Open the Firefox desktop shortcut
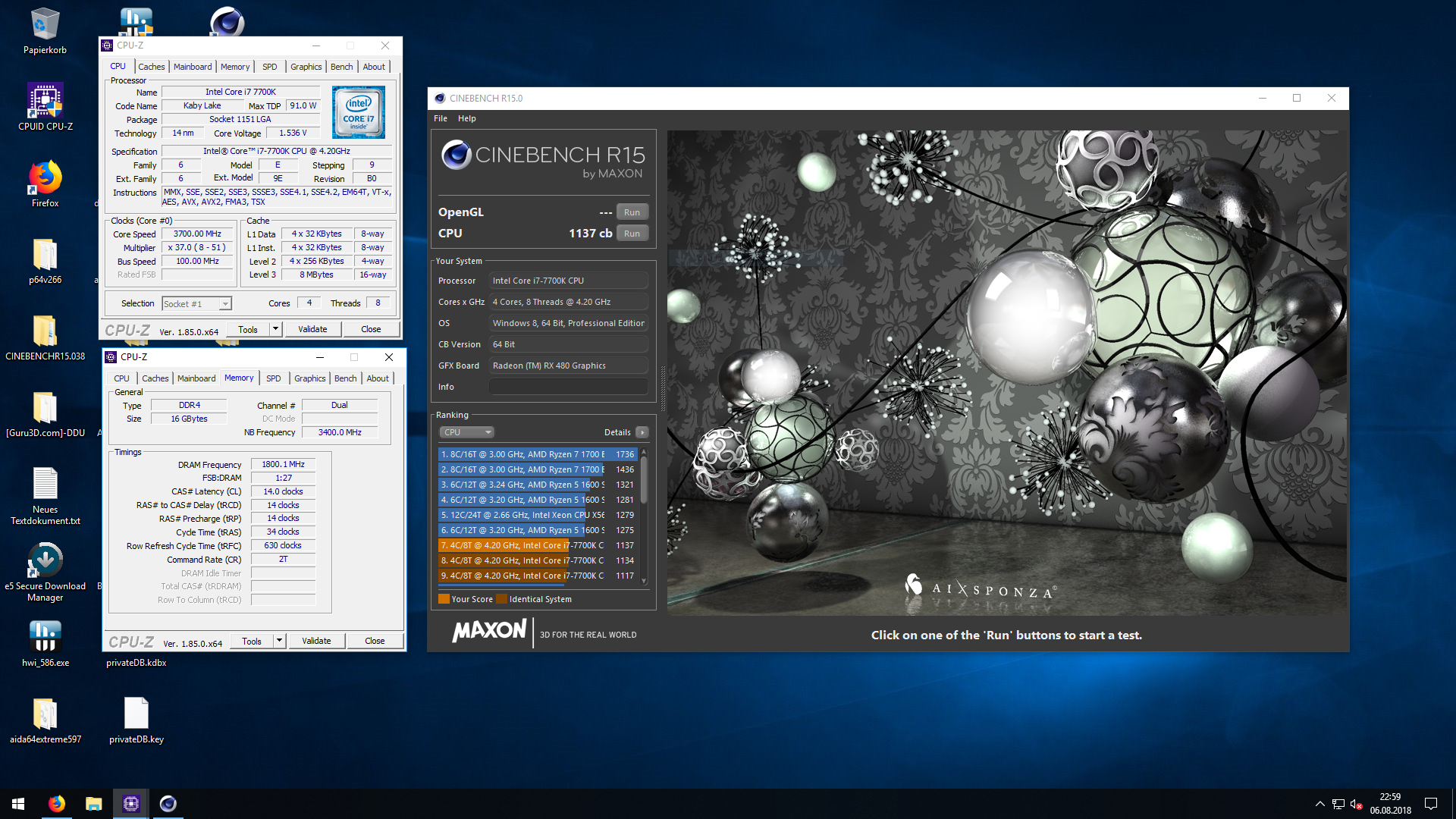 tap(45, 184)
